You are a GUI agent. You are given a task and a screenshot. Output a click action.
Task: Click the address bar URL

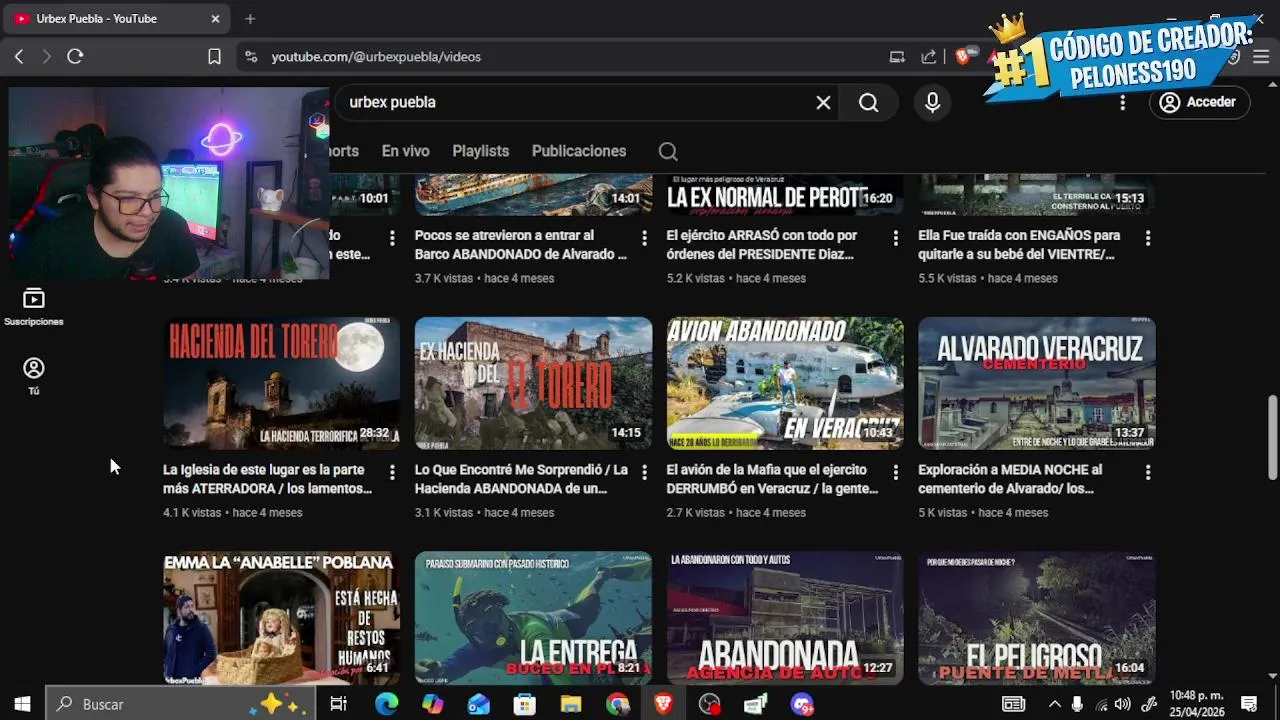376,57
